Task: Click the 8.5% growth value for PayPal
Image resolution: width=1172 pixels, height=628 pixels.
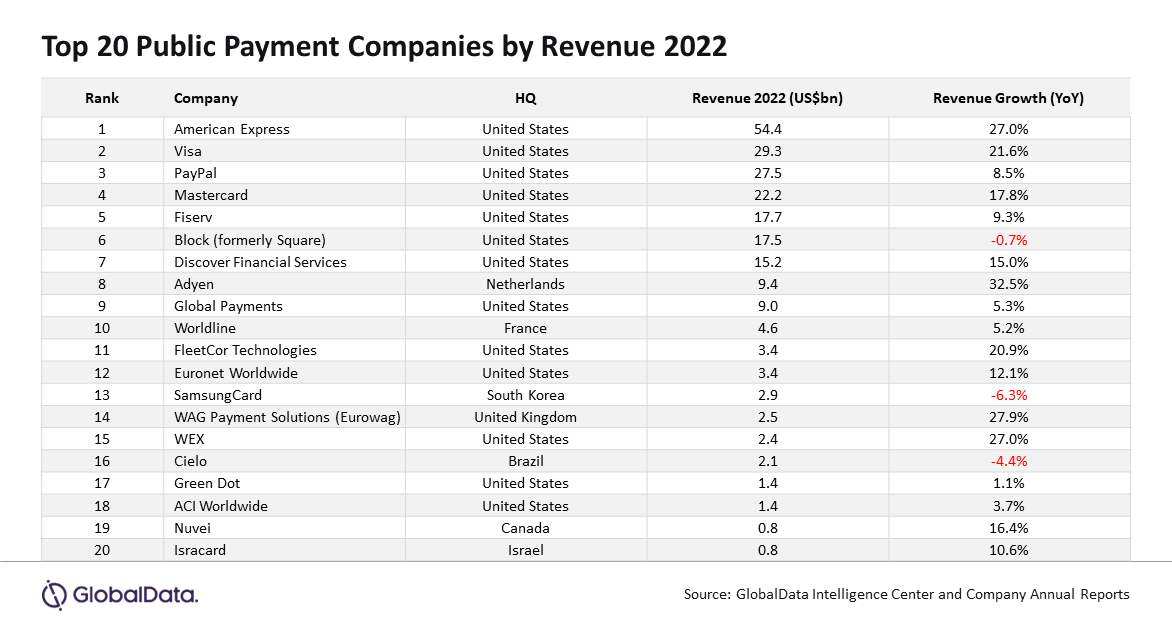Action: (x=1009, y=173)
